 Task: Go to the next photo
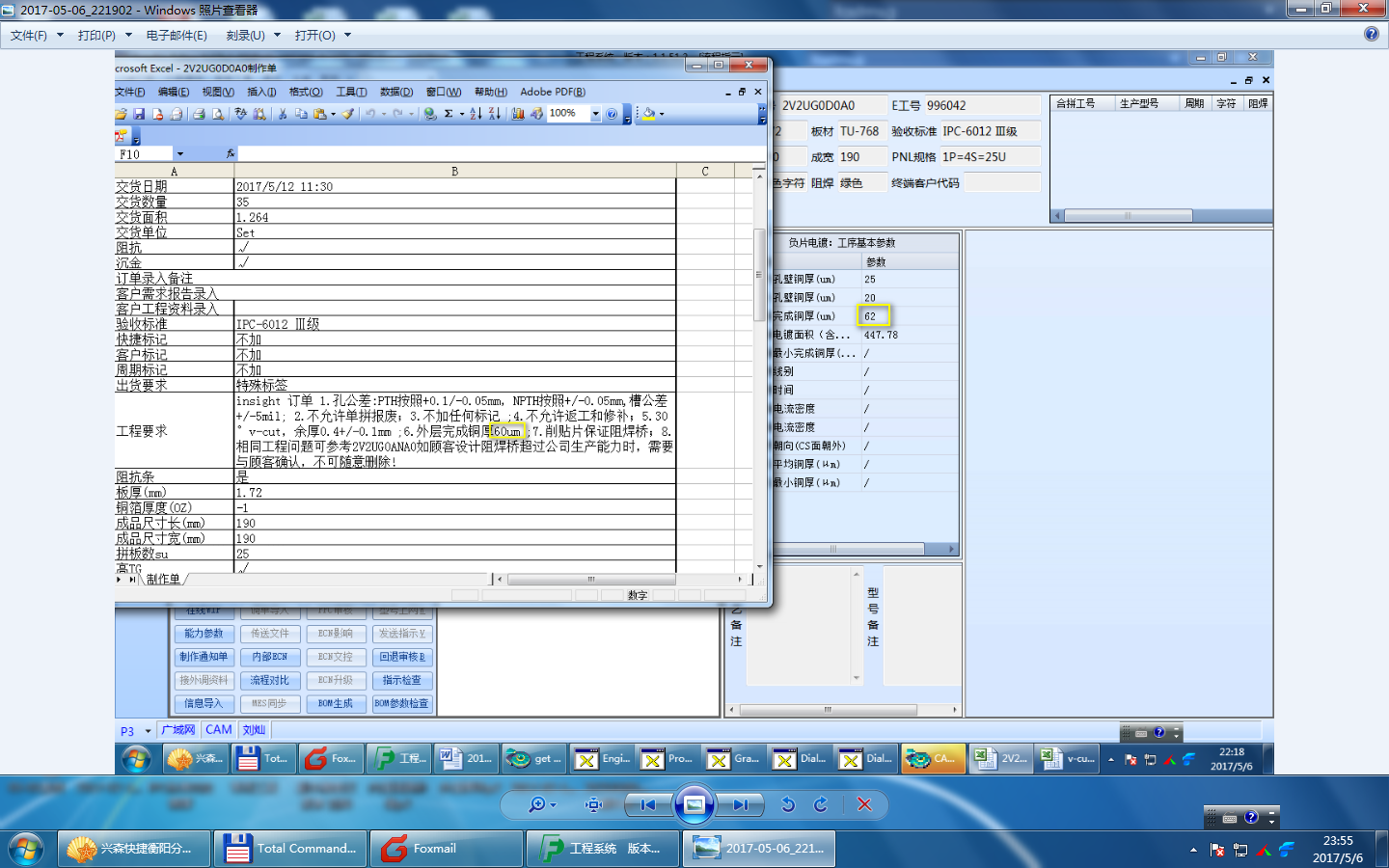tap(740, 804)
